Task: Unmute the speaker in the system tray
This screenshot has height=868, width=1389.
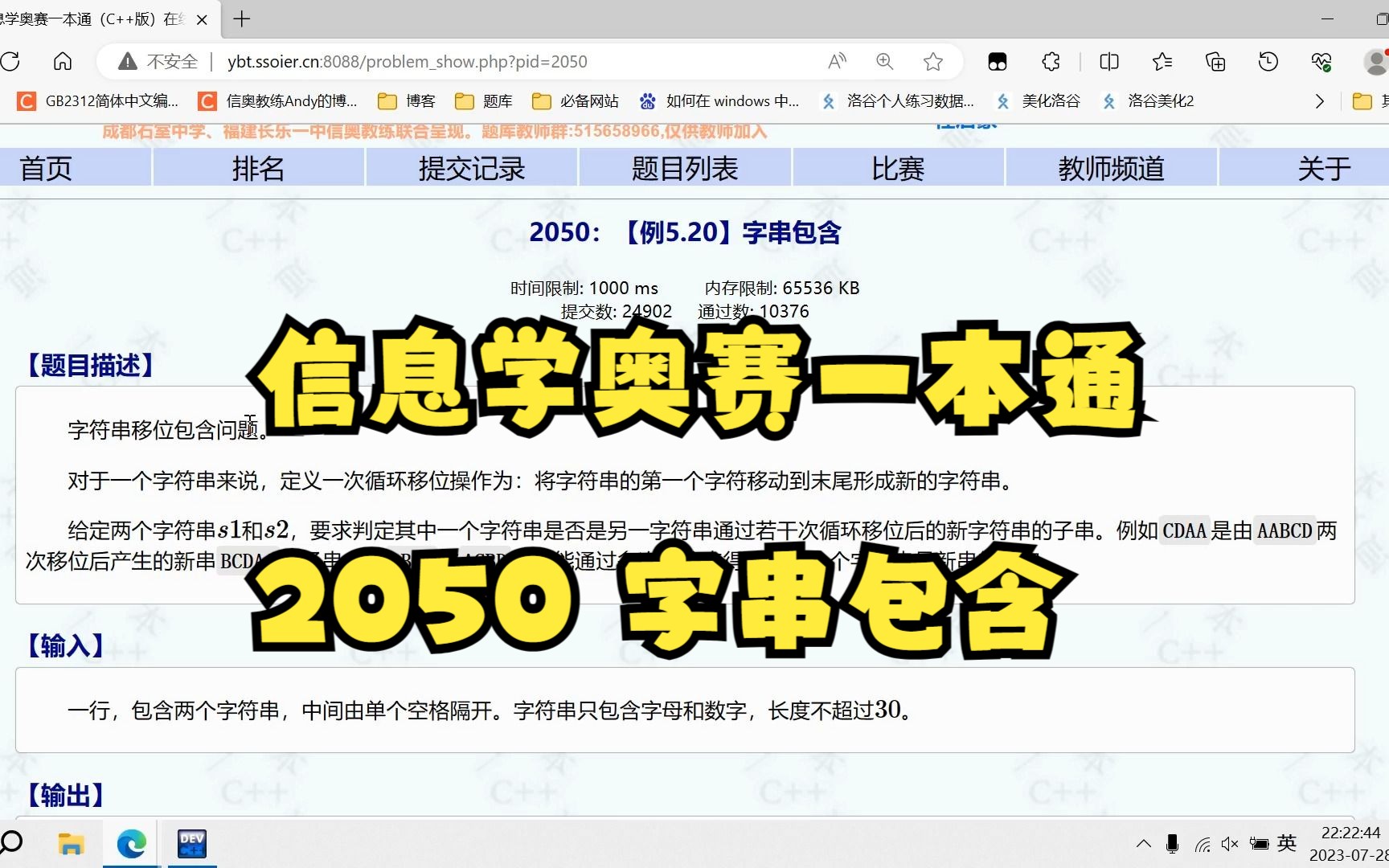Action: click(1229, 844)
